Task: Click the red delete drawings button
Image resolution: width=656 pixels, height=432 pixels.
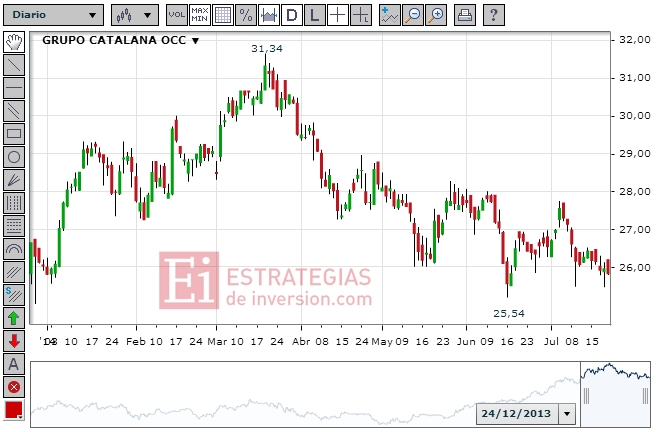Action: click(x=14, y=387)
